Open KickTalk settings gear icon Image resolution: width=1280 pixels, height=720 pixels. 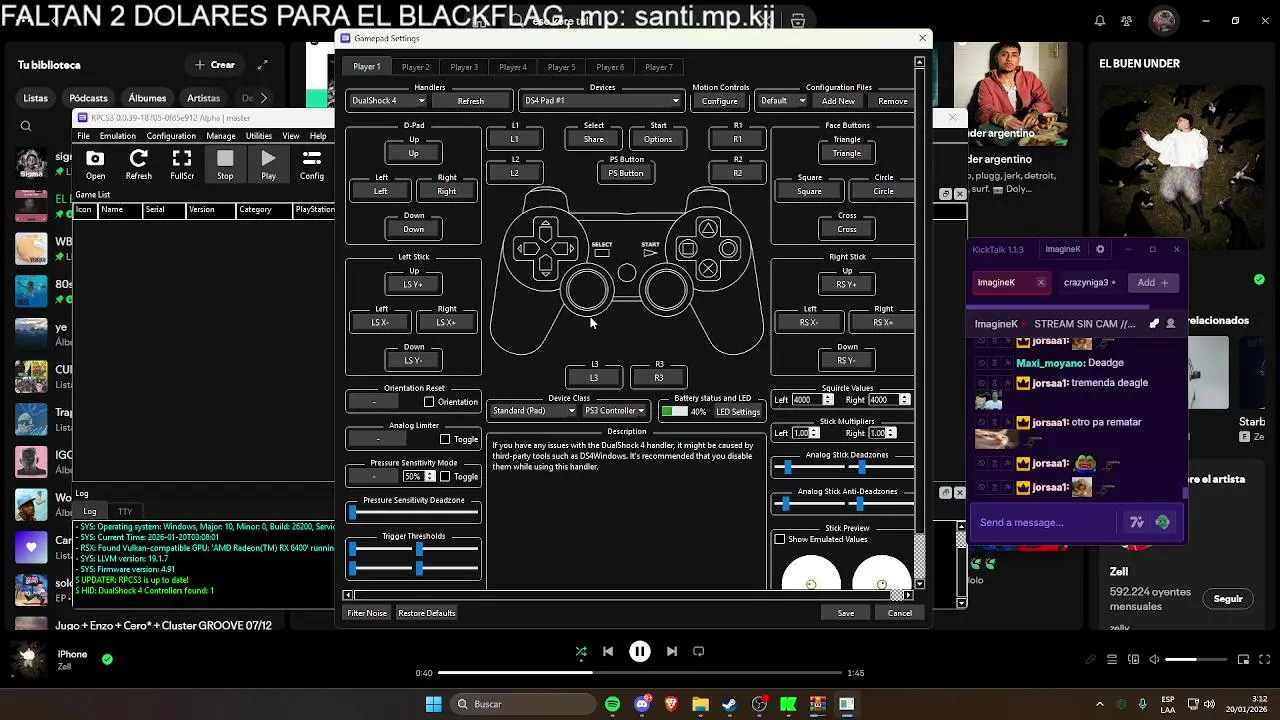coord(1100,249)
